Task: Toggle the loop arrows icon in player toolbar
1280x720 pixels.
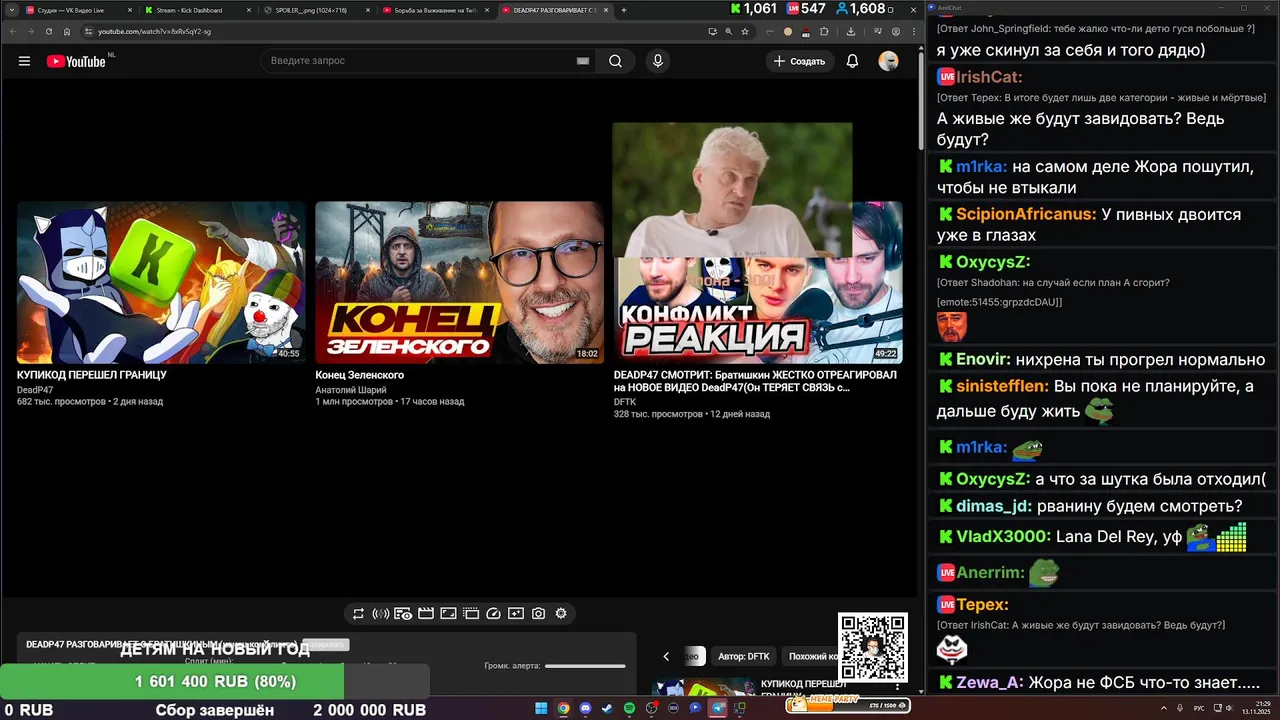Action: [358, 614]
